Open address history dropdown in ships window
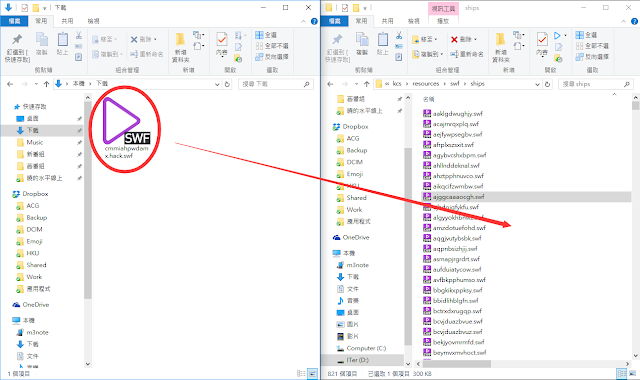The height and width of the screenshot is (380, 640). point(538,84)
